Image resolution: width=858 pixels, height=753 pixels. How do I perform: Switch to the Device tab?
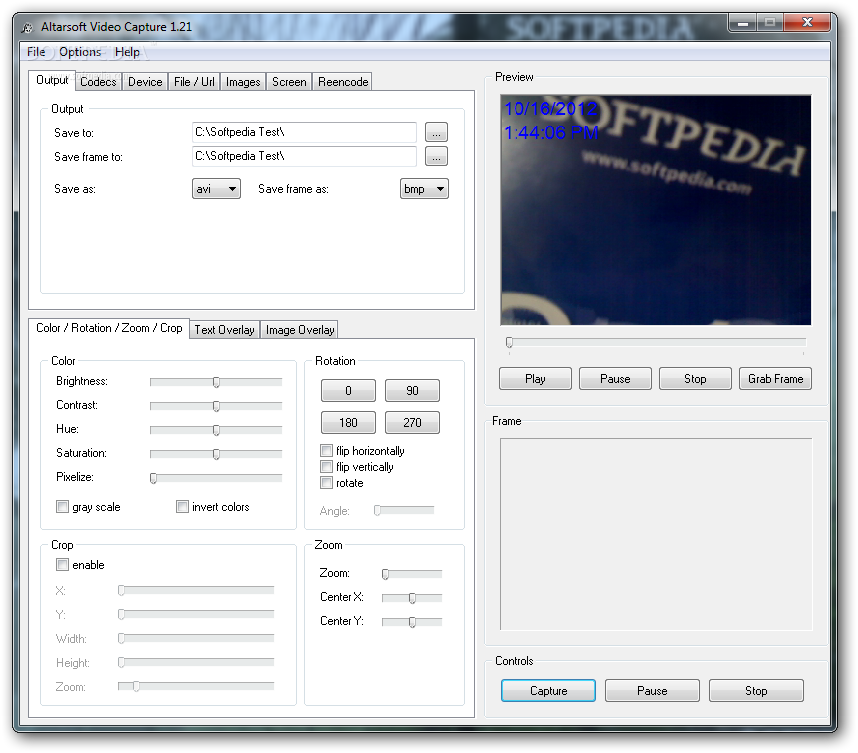point(145,82)
